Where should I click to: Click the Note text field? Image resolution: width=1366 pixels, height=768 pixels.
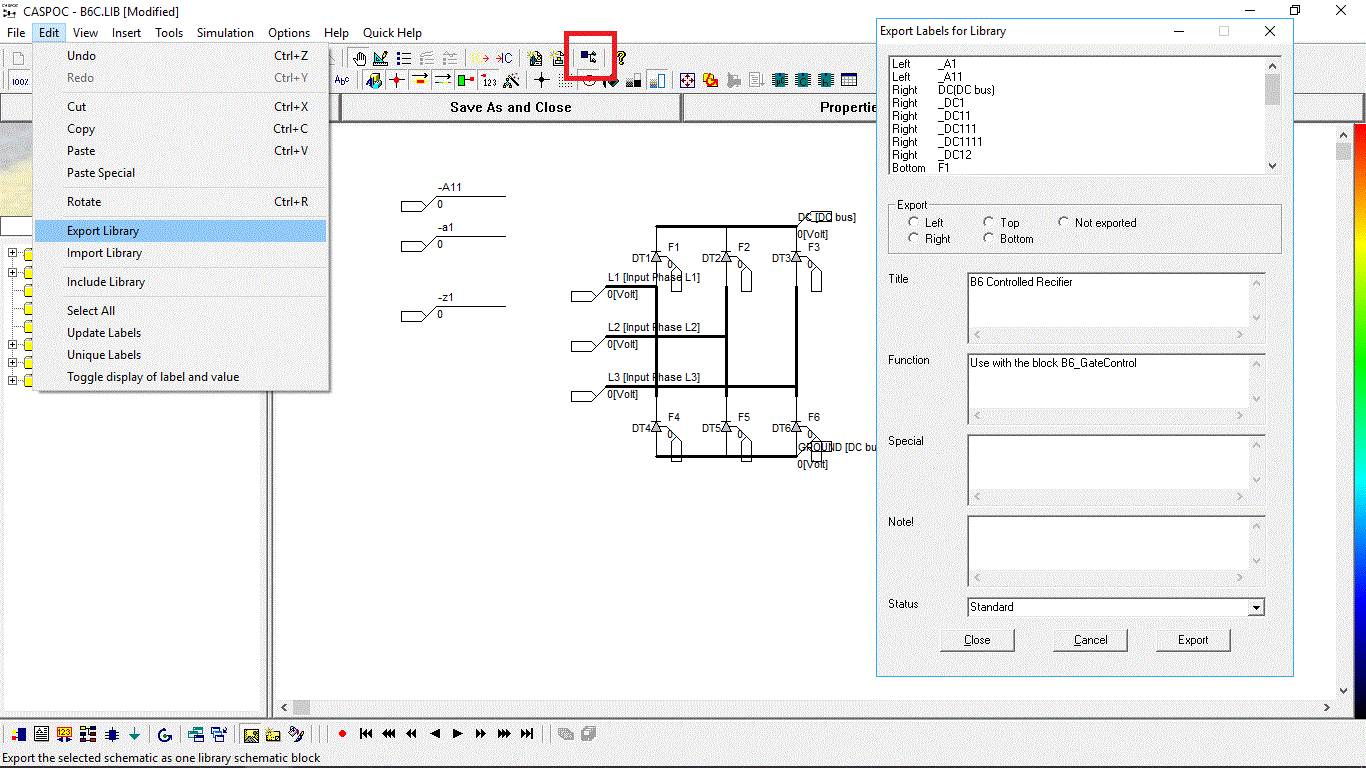(x=1108, y=543)
